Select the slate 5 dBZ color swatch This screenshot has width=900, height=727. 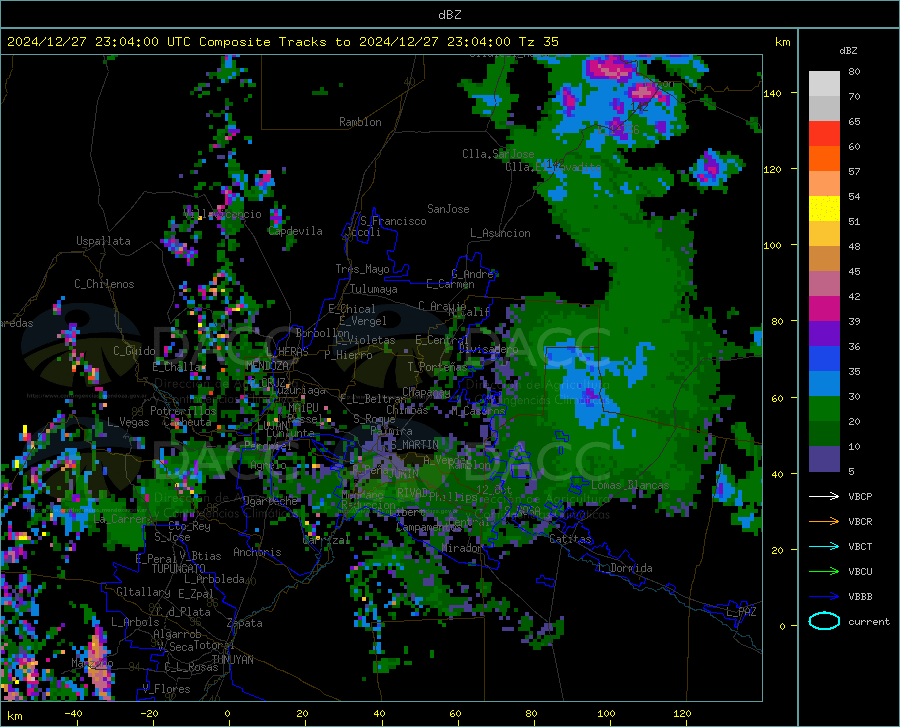tap(824, 459)
